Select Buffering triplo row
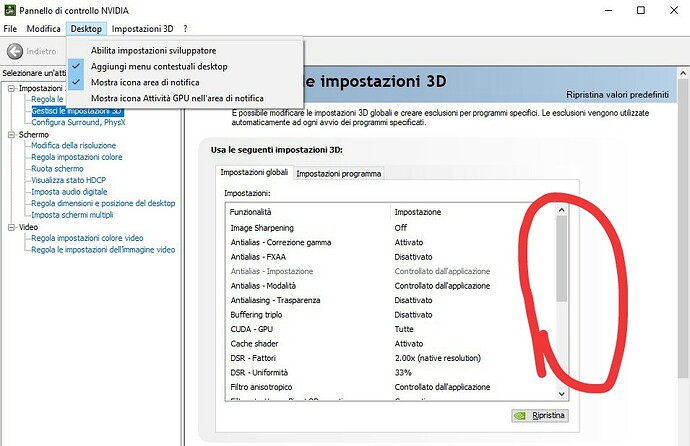Viewport: 690px width, 446px height. pos(390,315)
